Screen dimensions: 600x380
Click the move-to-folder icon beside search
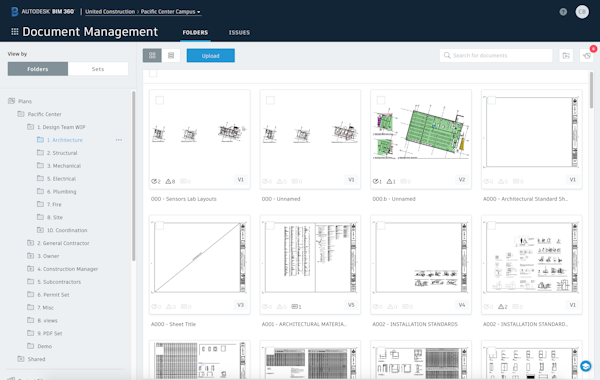(x=566, y=56)
